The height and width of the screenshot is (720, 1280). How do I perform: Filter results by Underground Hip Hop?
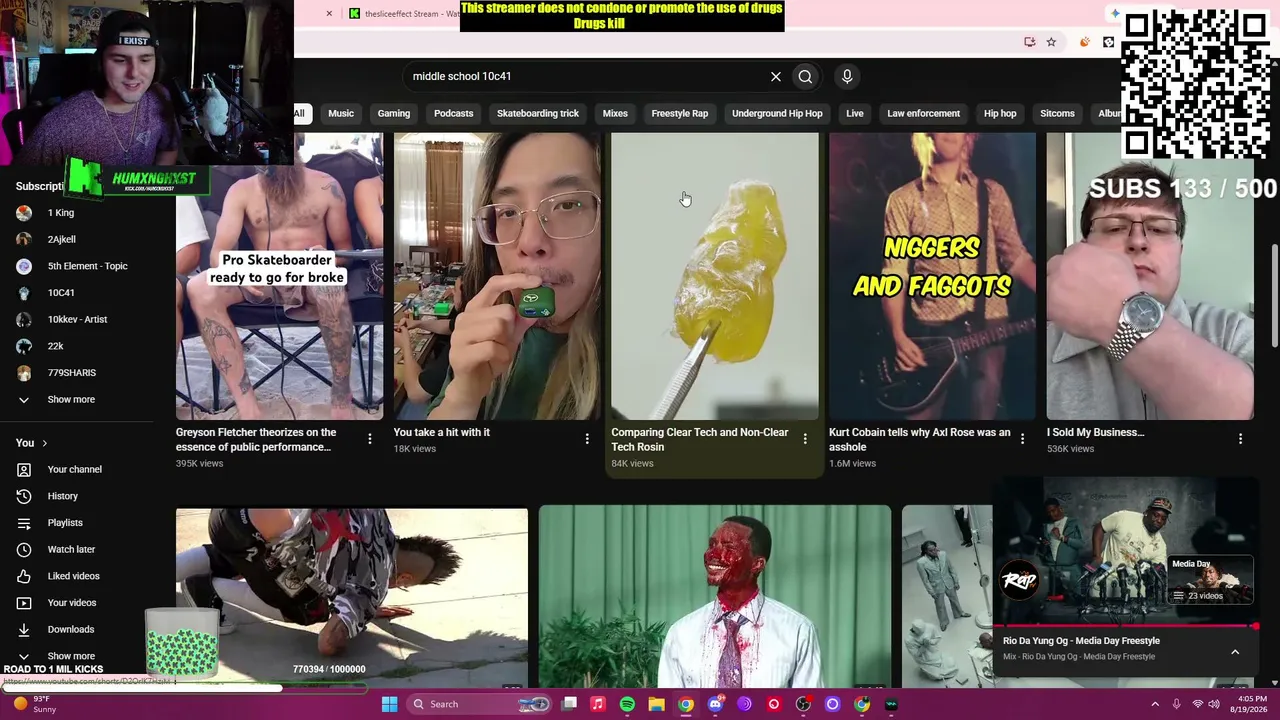(x=777, y=113)
